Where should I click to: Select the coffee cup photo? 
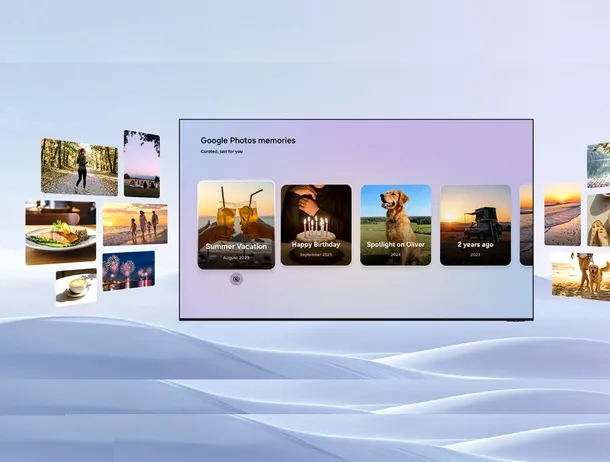[76, 287]
